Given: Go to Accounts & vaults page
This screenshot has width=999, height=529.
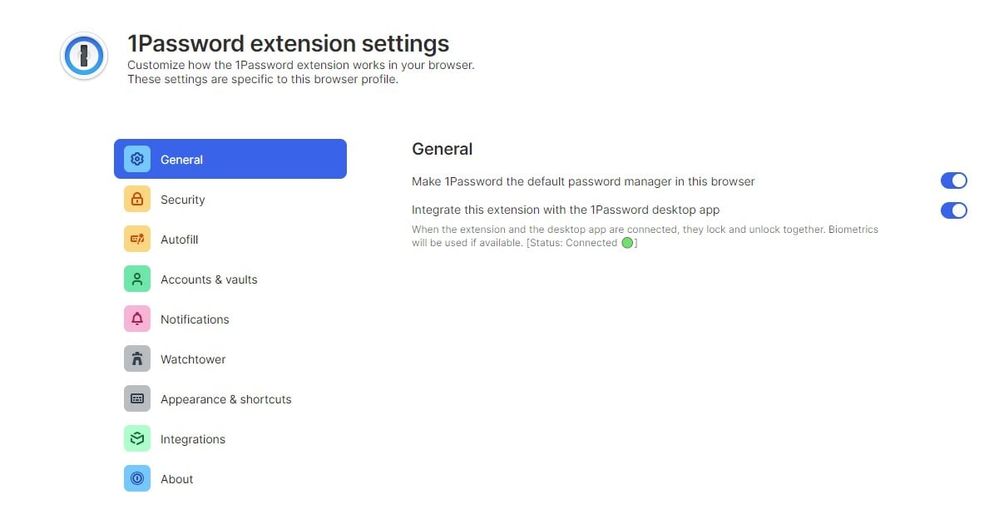Looking at the screenshot, I should pos(209,280).
